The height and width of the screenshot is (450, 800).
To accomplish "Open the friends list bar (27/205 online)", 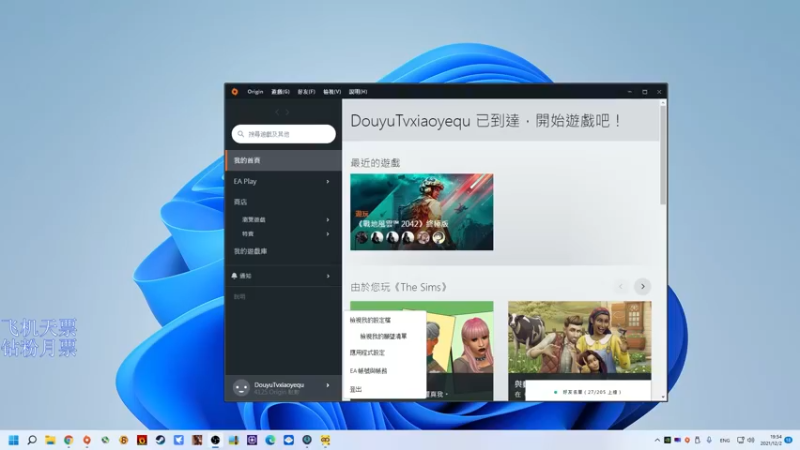I will 588,392.
